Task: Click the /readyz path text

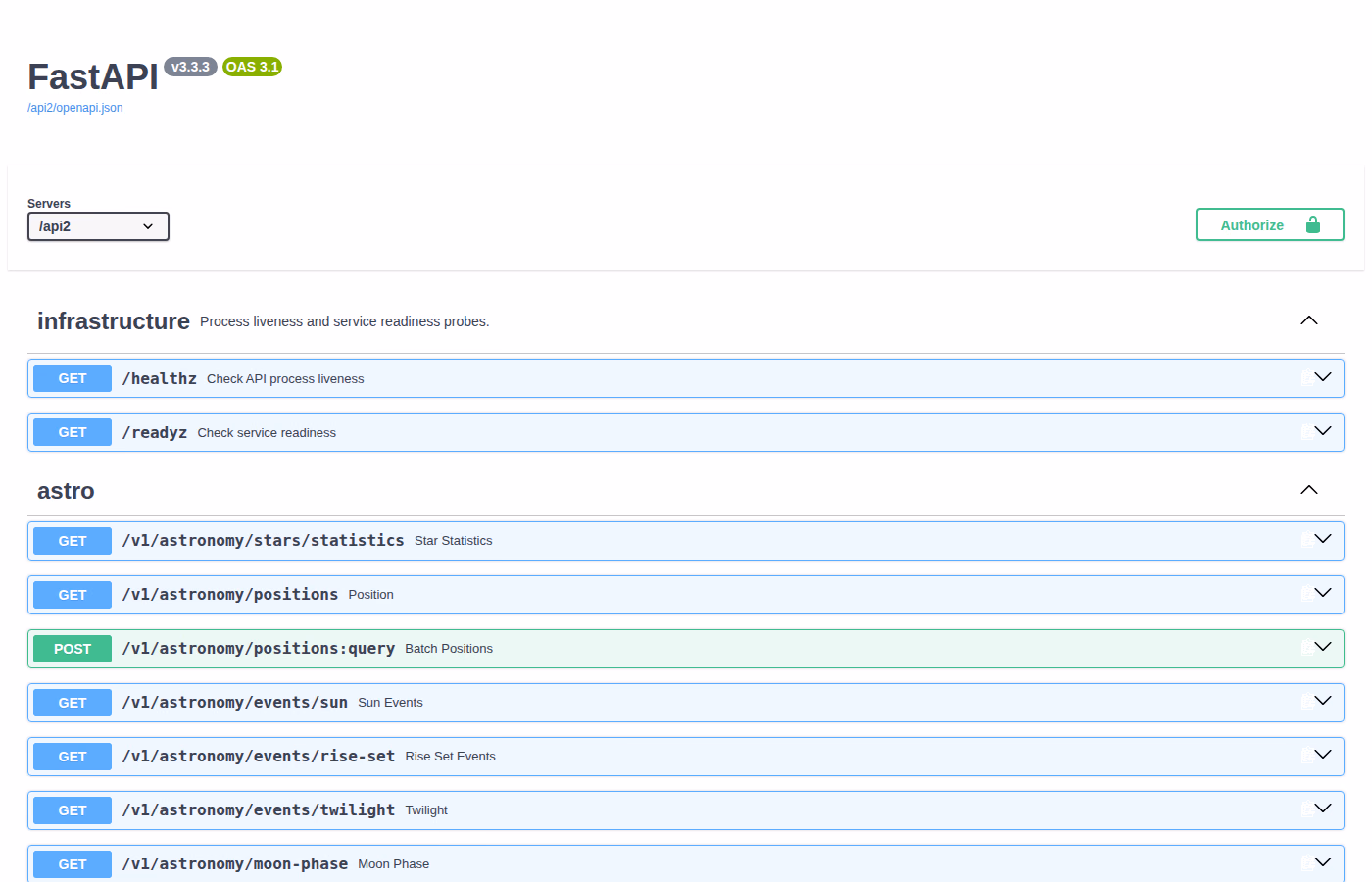Action: pos(155,433)
